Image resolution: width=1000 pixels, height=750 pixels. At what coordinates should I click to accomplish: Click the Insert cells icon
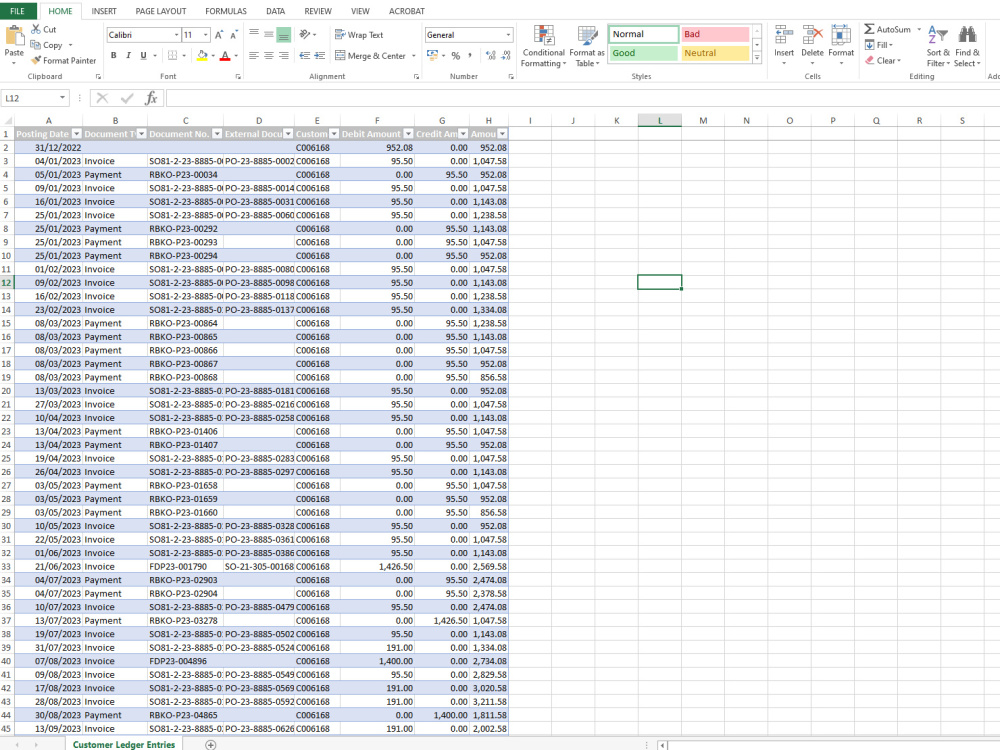[784, 36]
